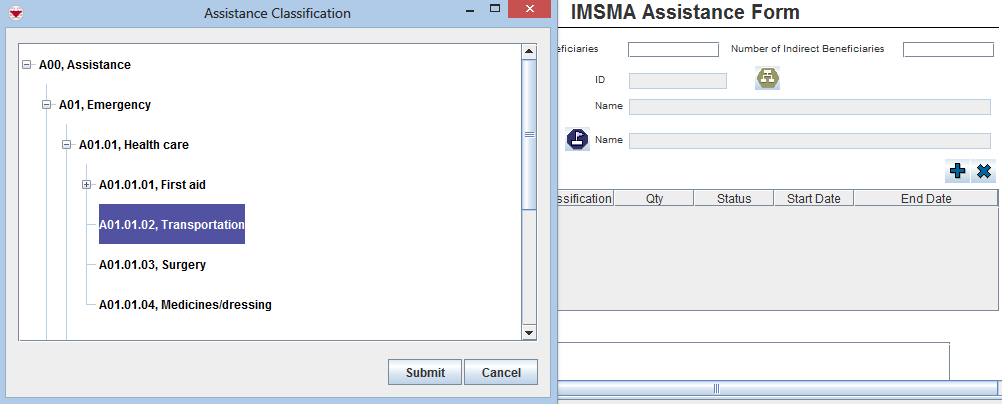Choose A01.01.04, Medicines/dressing item
The width and height of the screenshot is (1002, 404).
(x=185, y=305)
